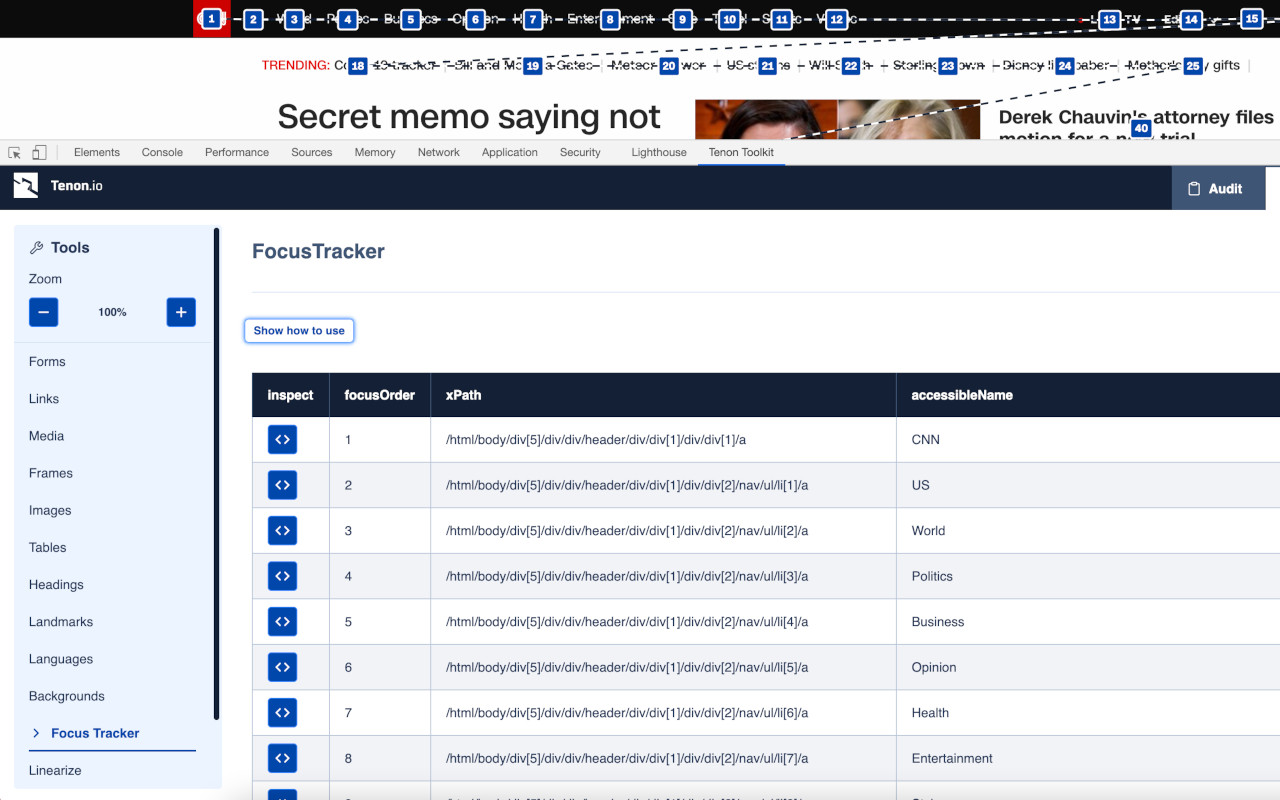
Task: Open the Landmarks tool in sidebar
Action: 61,622
